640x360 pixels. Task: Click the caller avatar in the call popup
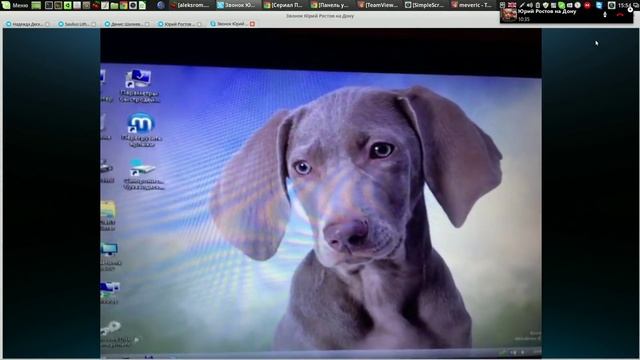coord(509,15)
